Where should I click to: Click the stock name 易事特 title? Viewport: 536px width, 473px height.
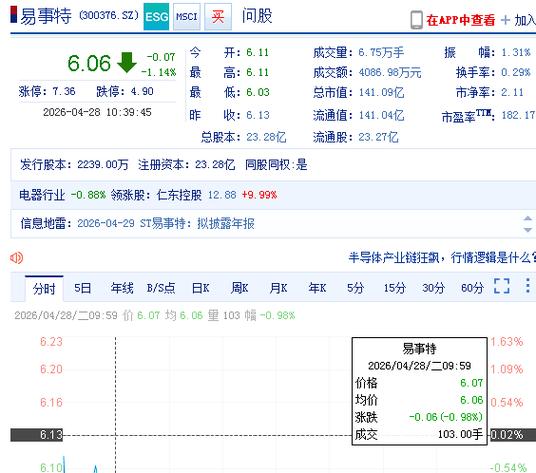click(46, 16)
